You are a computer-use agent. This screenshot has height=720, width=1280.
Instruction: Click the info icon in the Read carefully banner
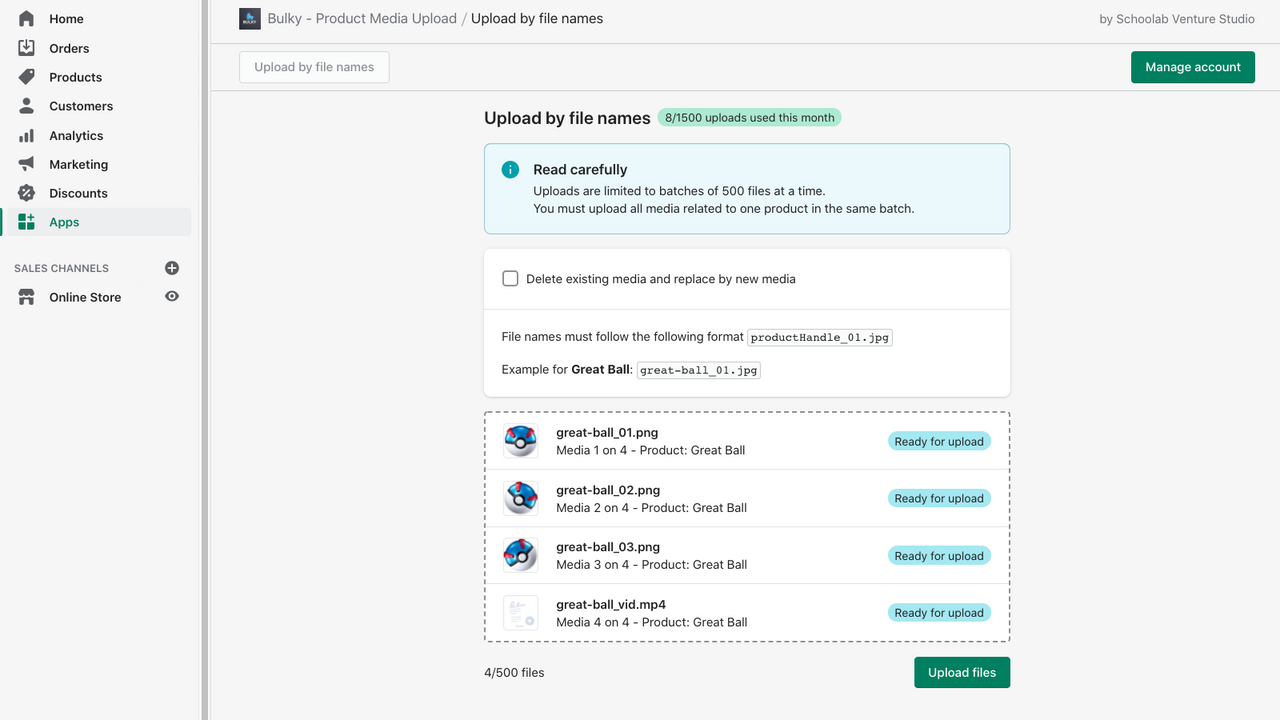tap(510, 170)
